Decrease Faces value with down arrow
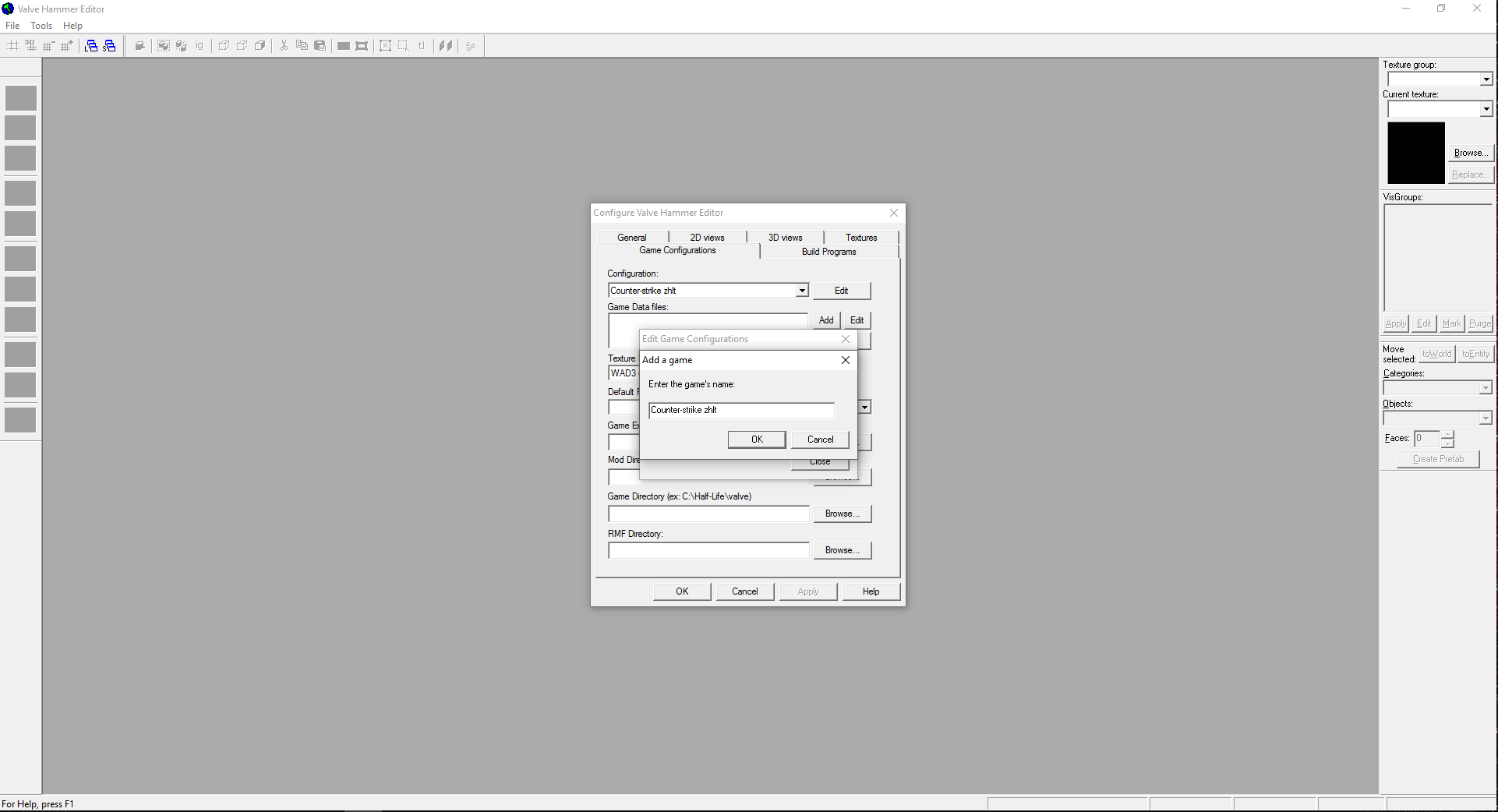 click(1447, 443)
